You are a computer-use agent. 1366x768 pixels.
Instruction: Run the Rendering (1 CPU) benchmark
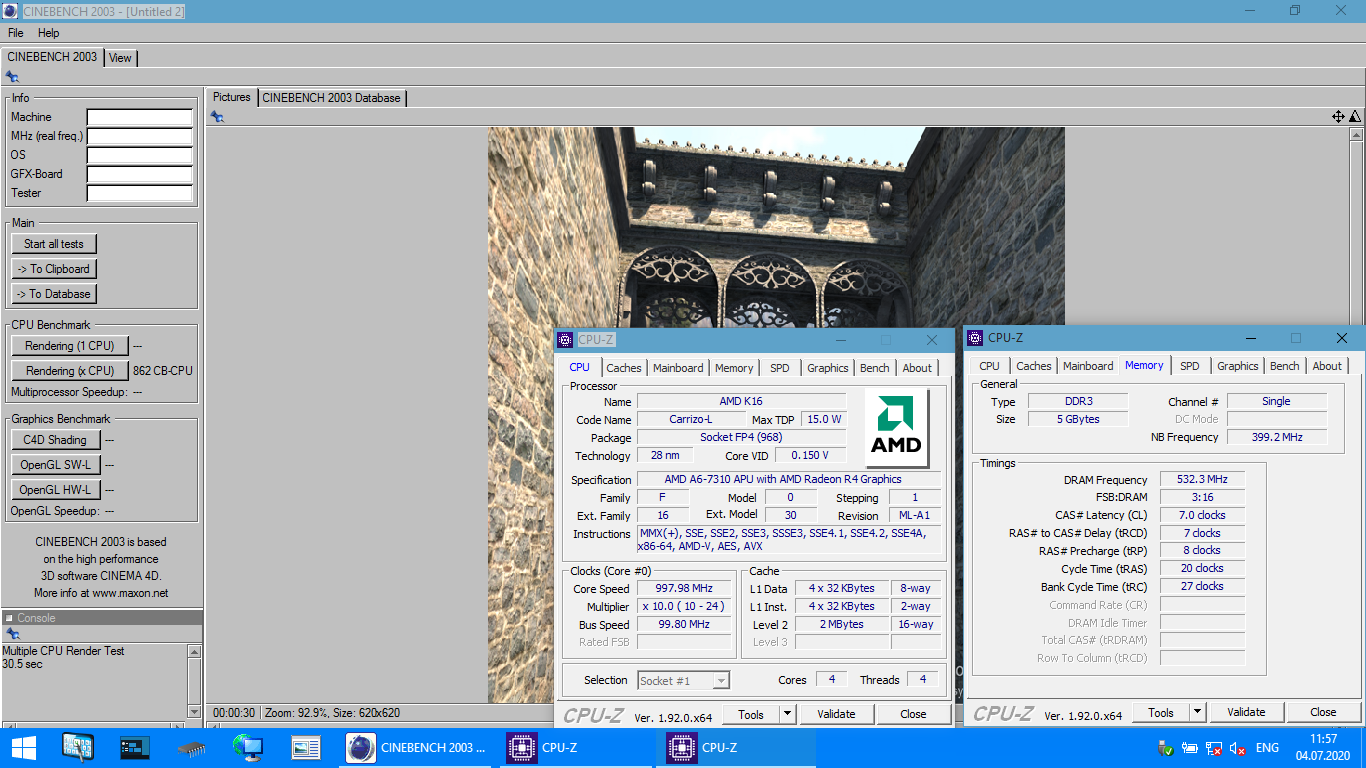click(x=70, y=346)
